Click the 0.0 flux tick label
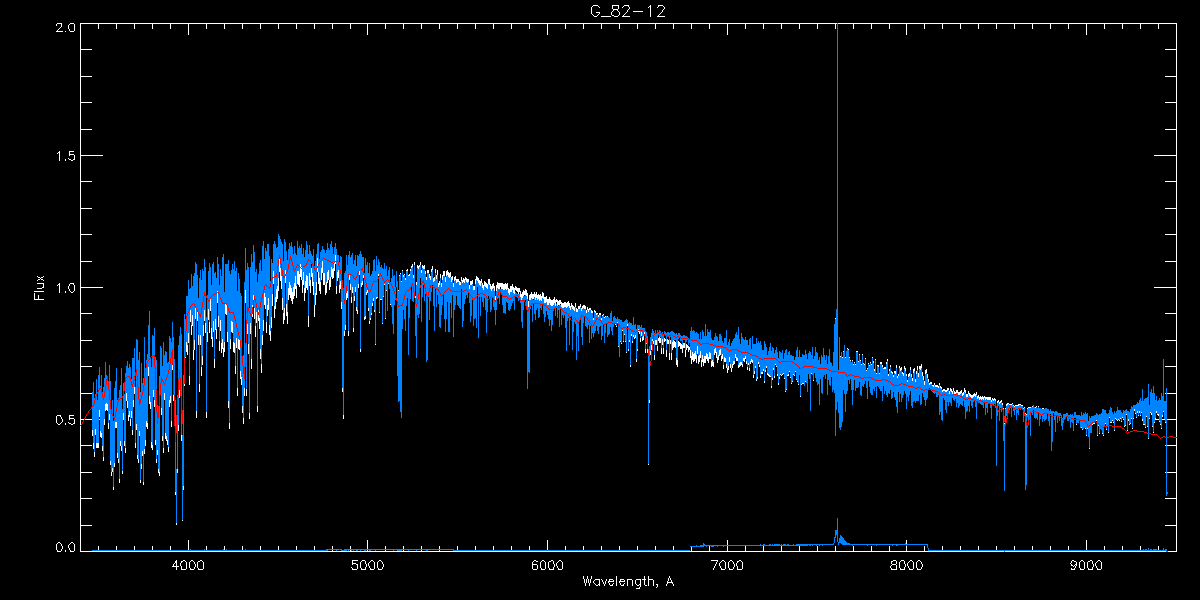1200x600 pixels. pyautogui.click(x=66, y=548)
